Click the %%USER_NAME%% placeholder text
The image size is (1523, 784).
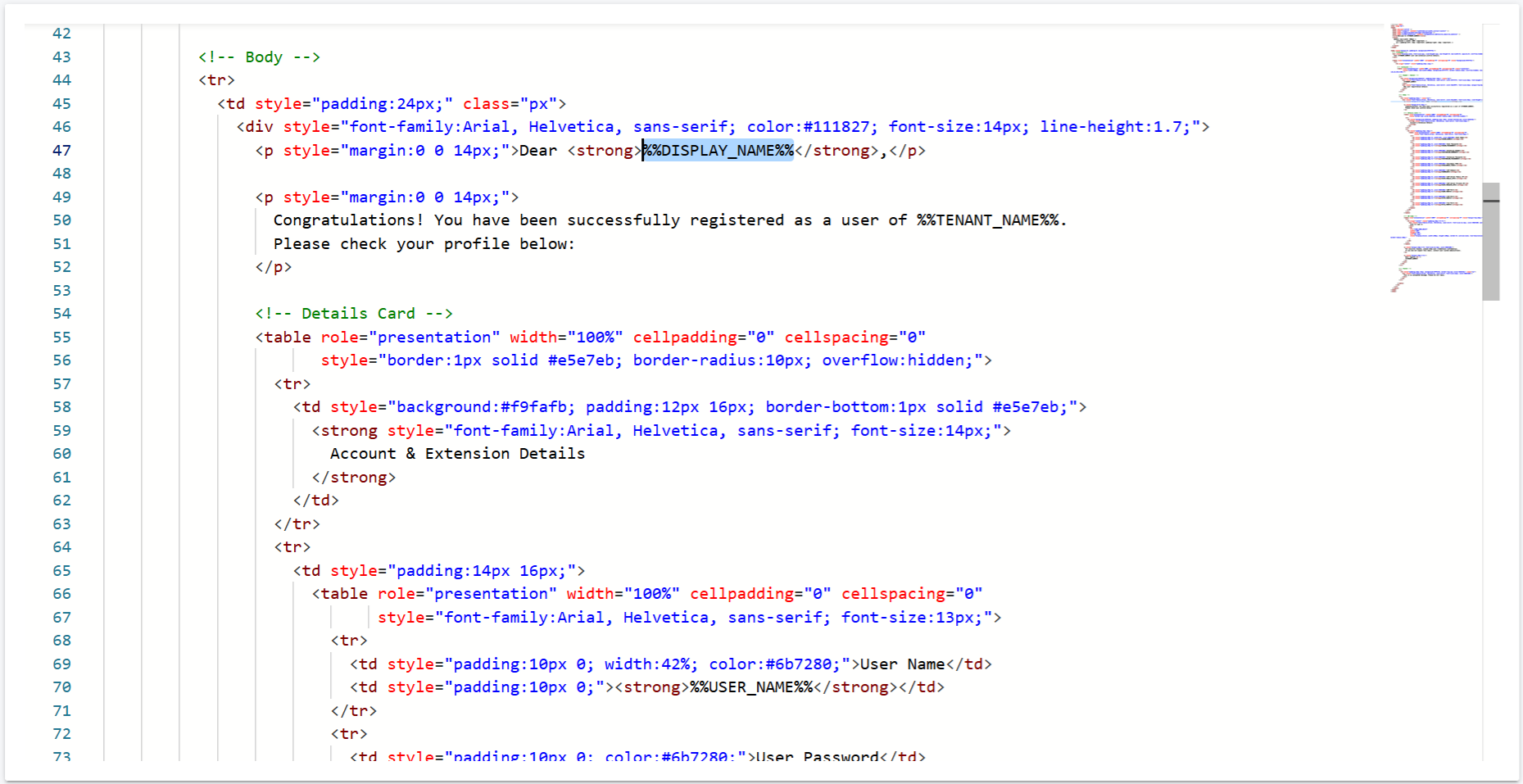(751, 687)
